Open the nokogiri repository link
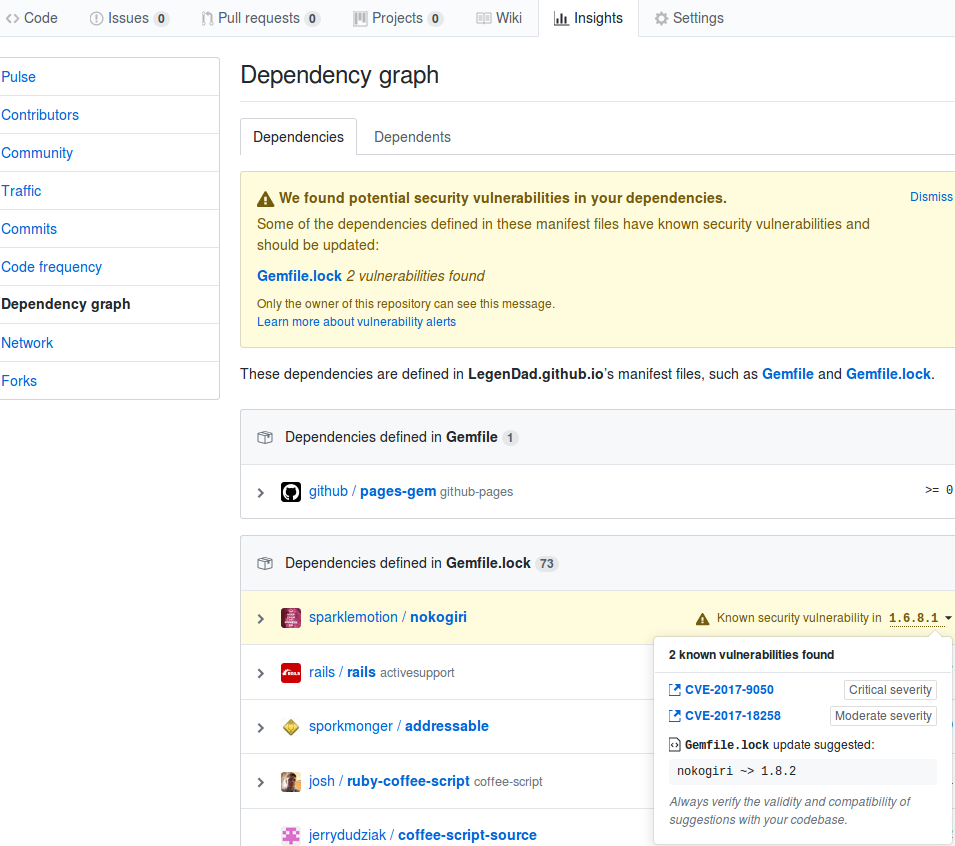Image resolution: width=955 pixels, height=846 pixels. pyautogui.click(x=439, y=617)
